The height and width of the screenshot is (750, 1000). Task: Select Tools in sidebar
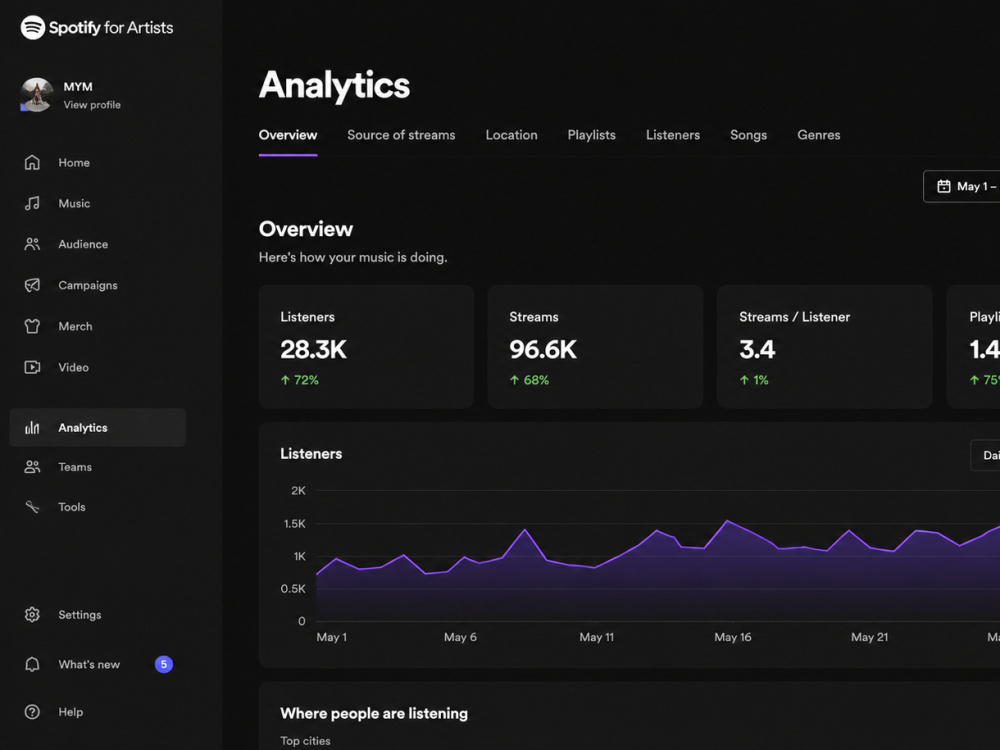pos(71,507)
